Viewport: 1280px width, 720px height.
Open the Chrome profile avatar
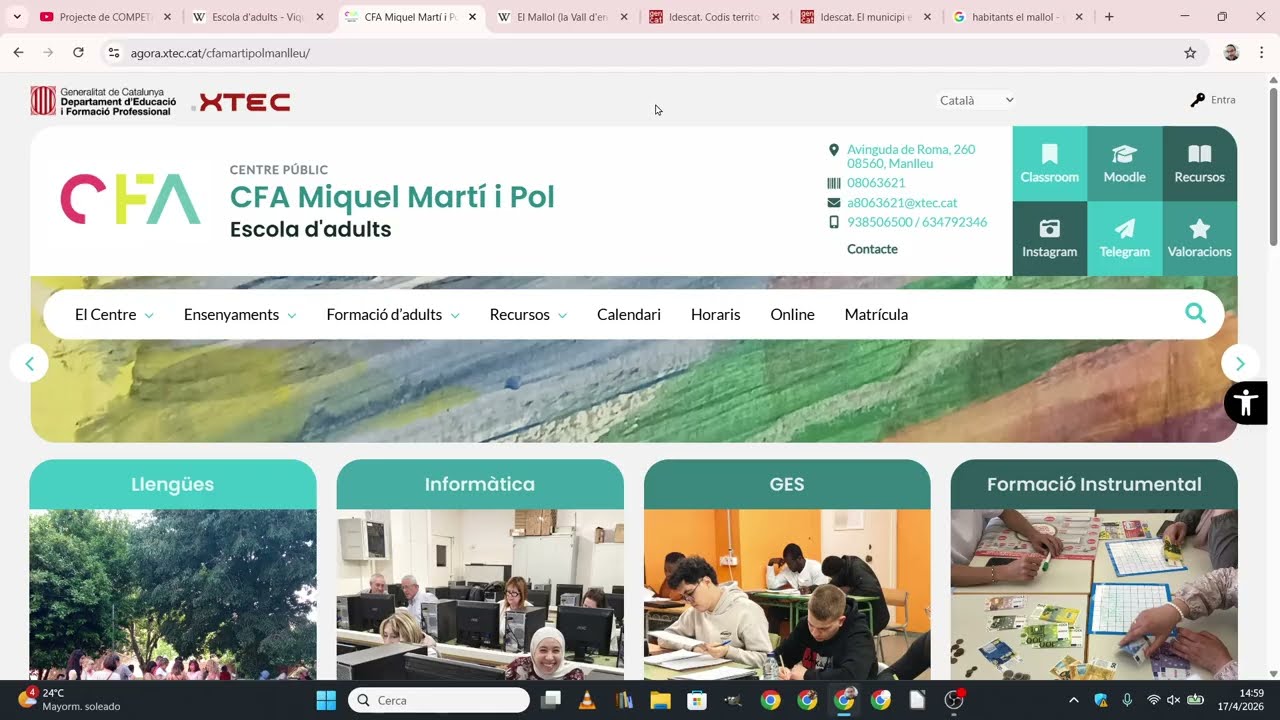point(1231,53)
